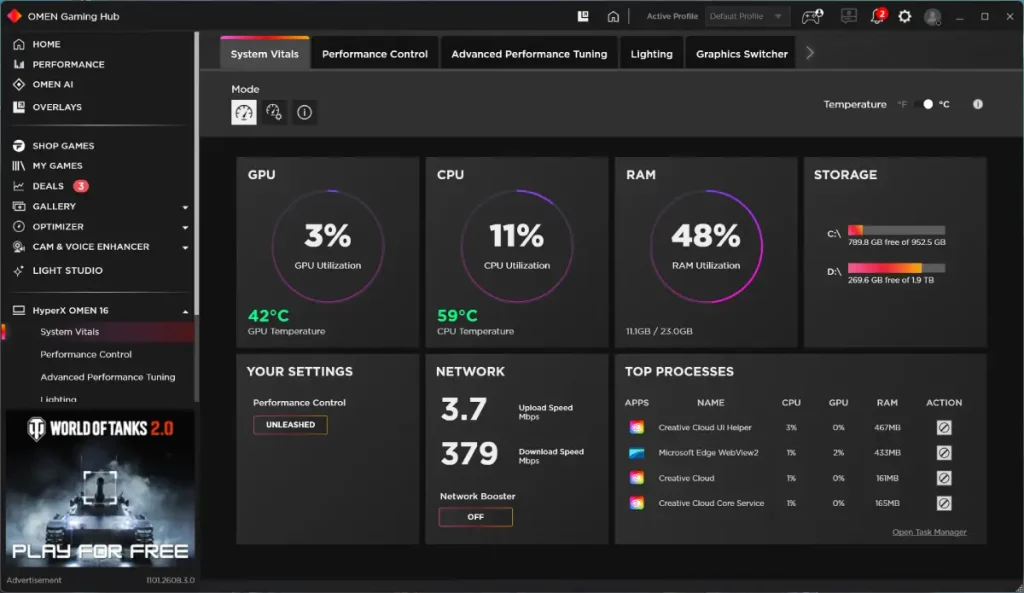Click the World of Tanks advertisement
This screenshot has height=593, width=1024.
click(x=100, y=490)
